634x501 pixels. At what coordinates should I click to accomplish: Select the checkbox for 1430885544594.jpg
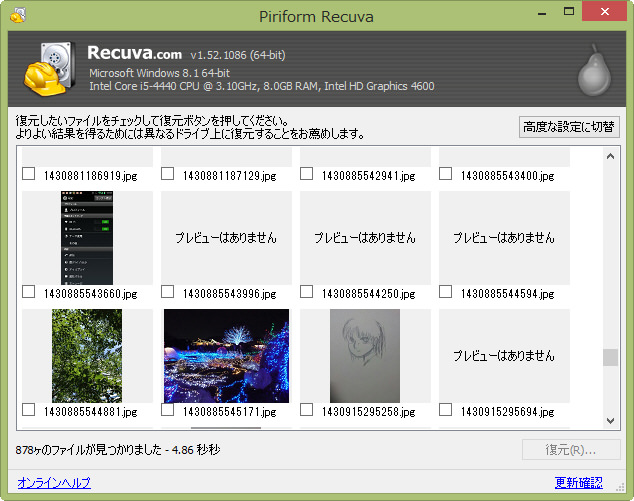click(446, 292)
